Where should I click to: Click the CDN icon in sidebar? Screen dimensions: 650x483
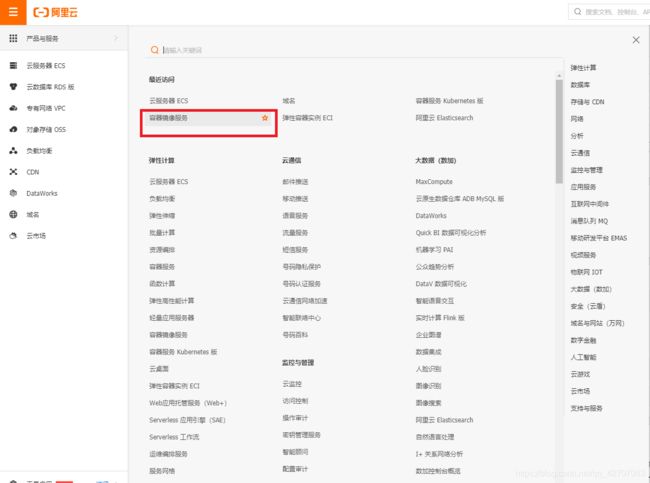(x=13, y=172)
